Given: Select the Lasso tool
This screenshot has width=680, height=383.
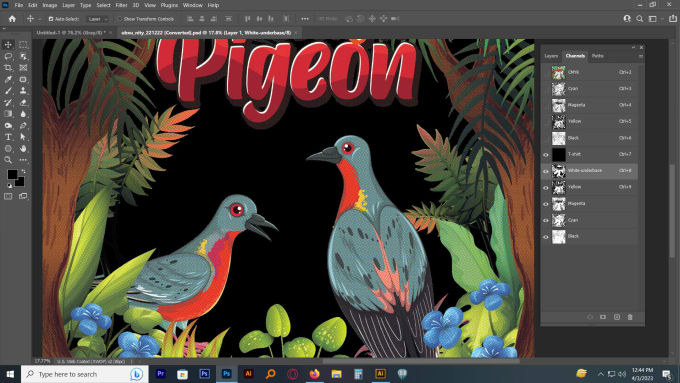Looking at the screenshot, I should tap(8, 56).
